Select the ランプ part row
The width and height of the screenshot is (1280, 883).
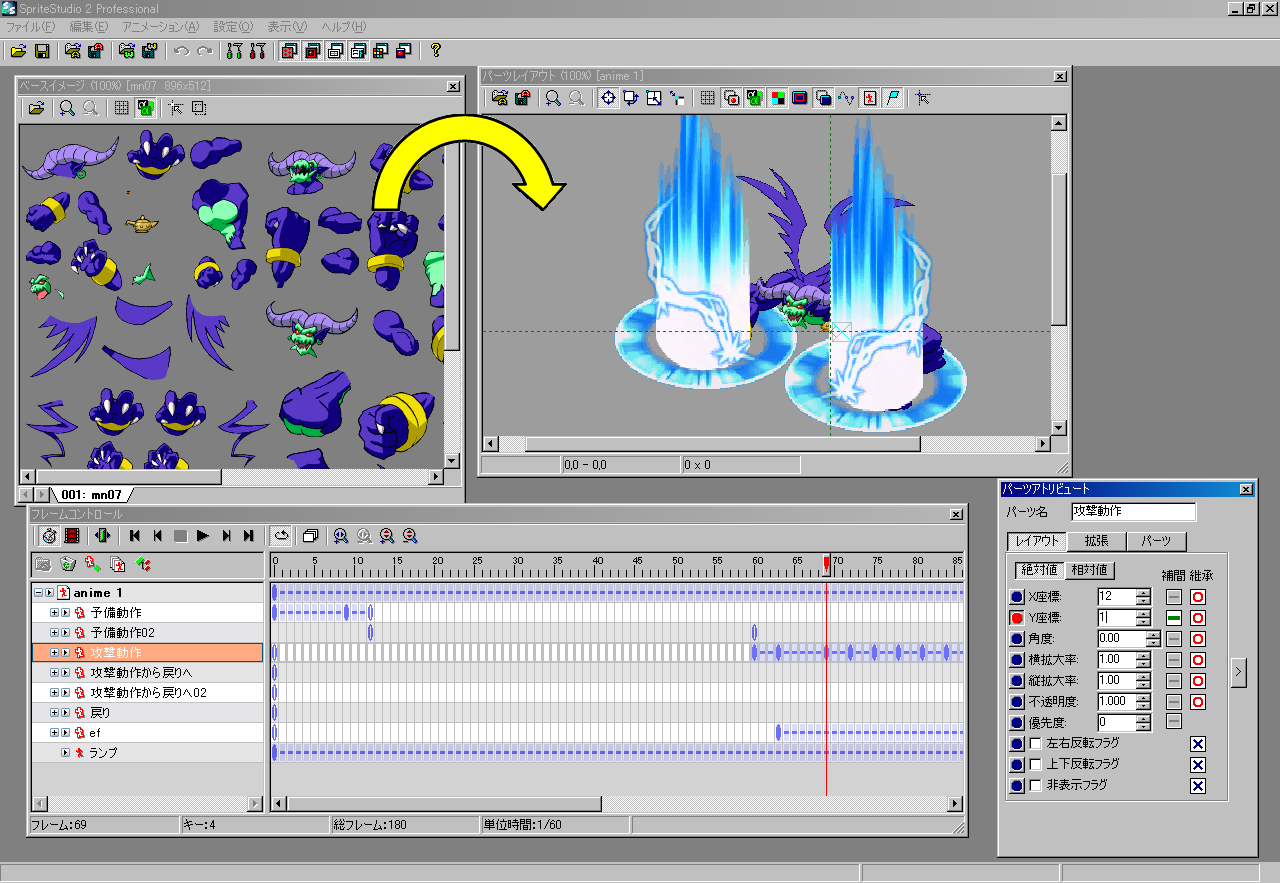click(147, 753)
